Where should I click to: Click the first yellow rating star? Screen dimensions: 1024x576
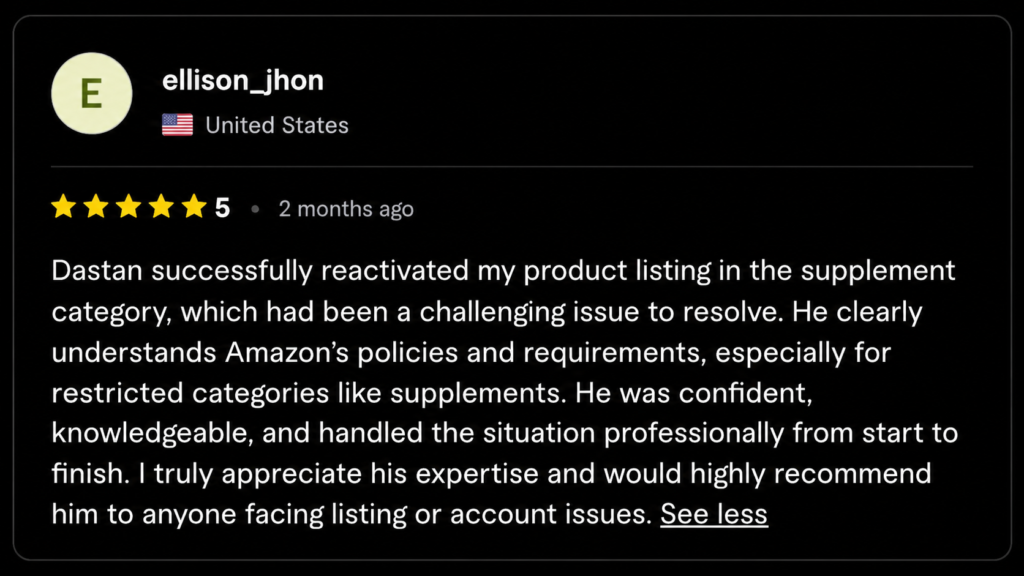[64, 208]
